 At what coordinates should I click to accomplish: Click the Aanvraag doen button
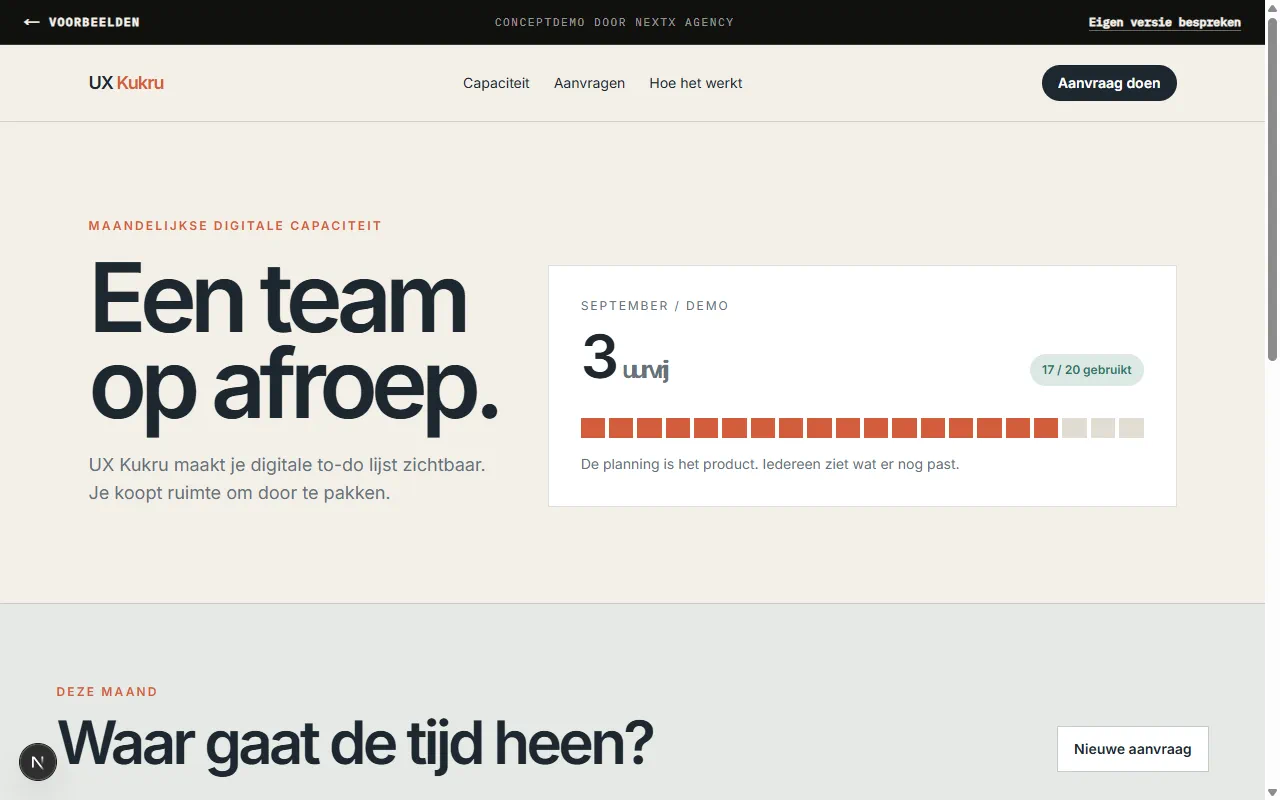[x=1109, y=83]
